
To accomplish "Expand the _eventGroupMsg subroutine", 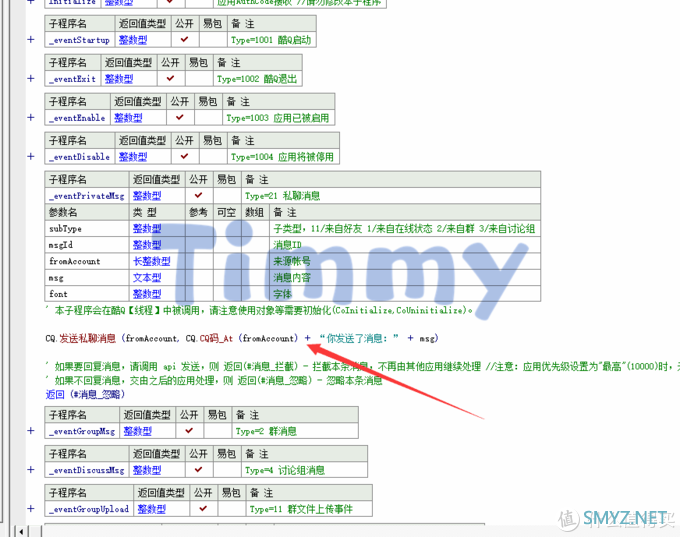I will (31, 431).
